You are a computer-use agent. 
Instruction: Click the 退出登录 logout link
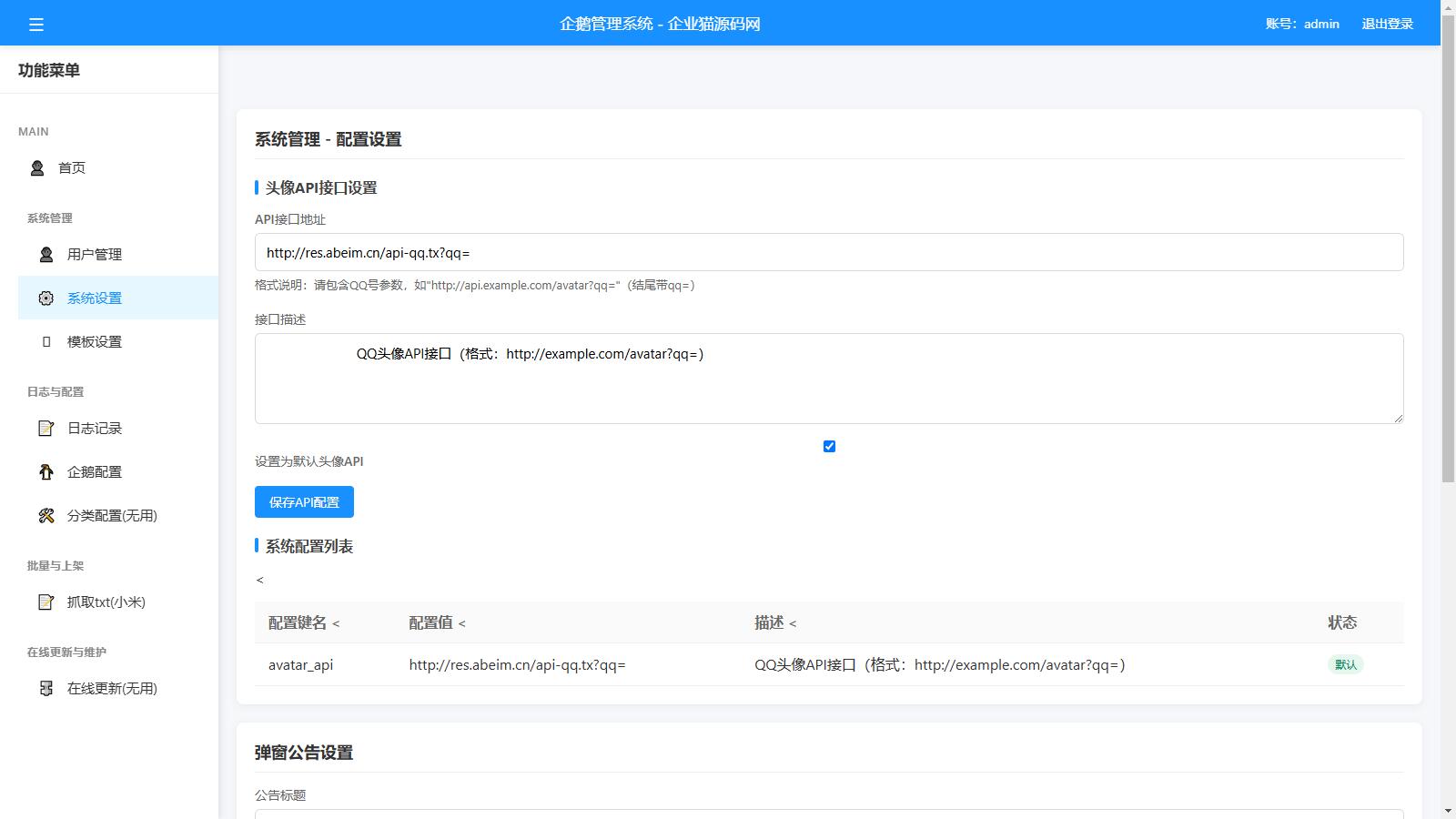pyautogui.click(x=1385, y=23)
